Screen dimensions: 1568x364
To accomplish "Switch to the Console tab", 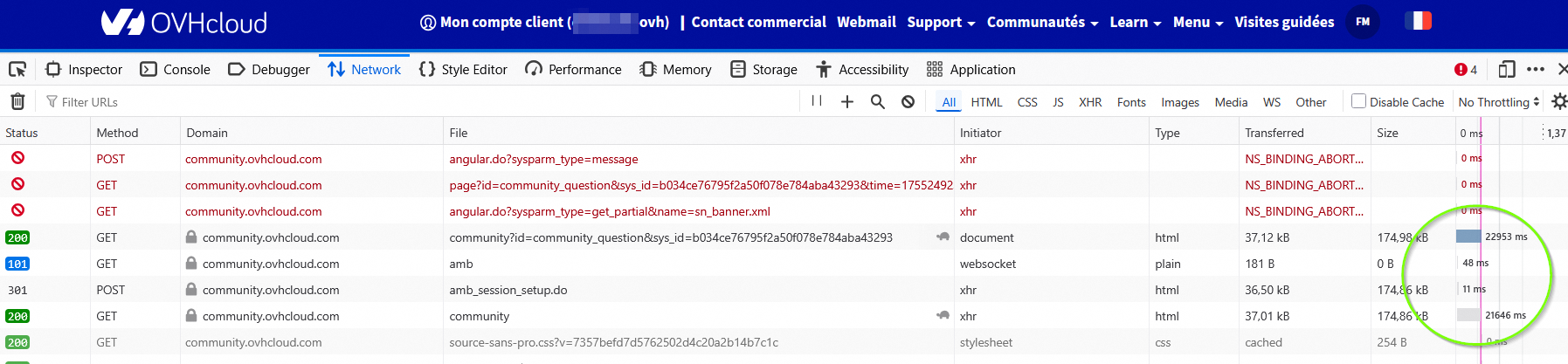I will 176,70.
